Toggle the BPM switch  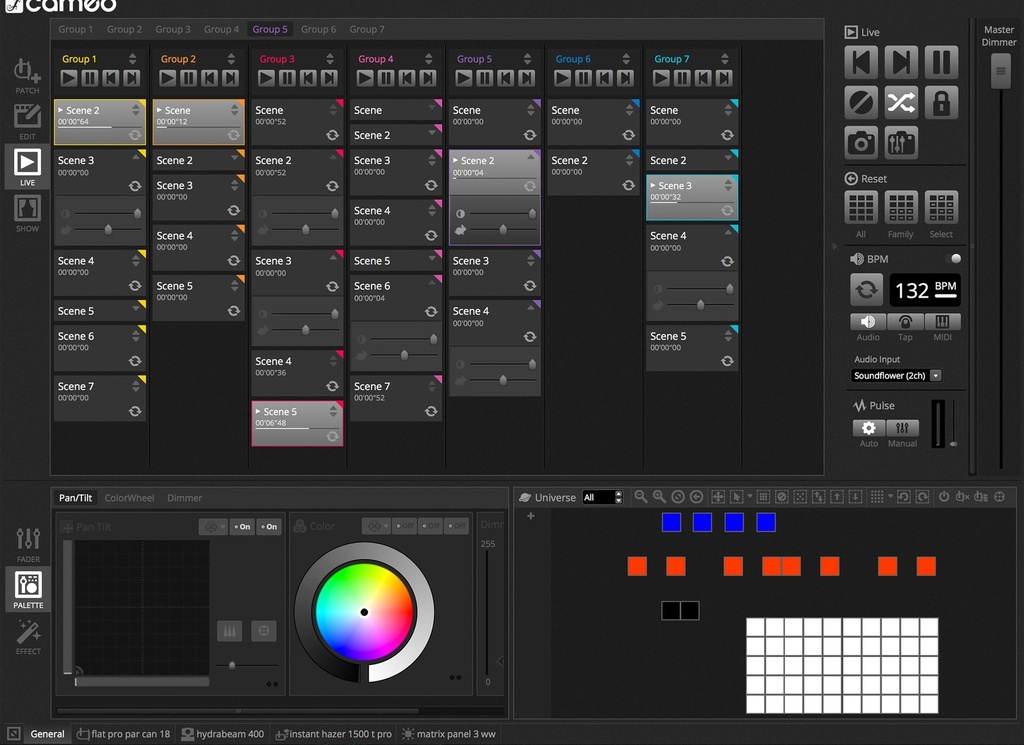[952, 259]
